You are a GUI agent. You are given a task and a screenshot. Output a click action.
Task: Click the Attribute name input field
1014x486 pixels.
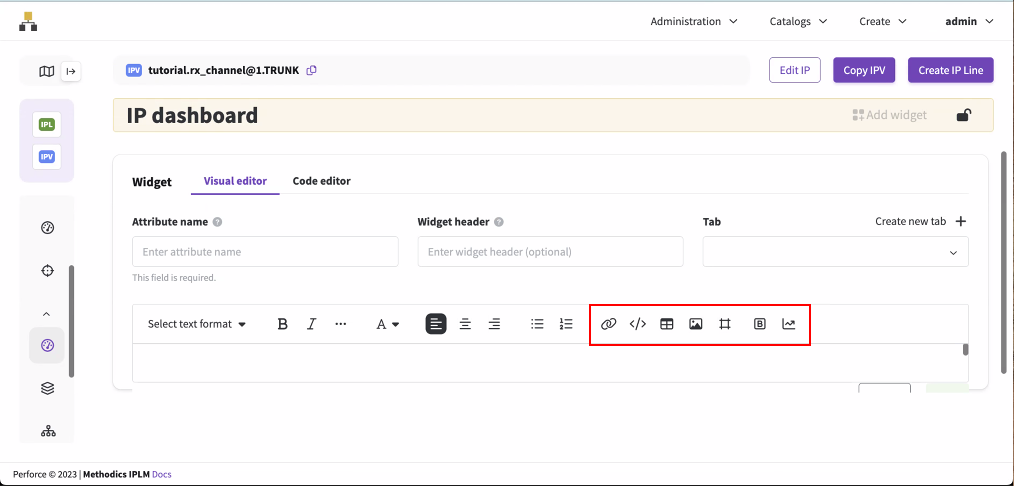coord(265,252)
